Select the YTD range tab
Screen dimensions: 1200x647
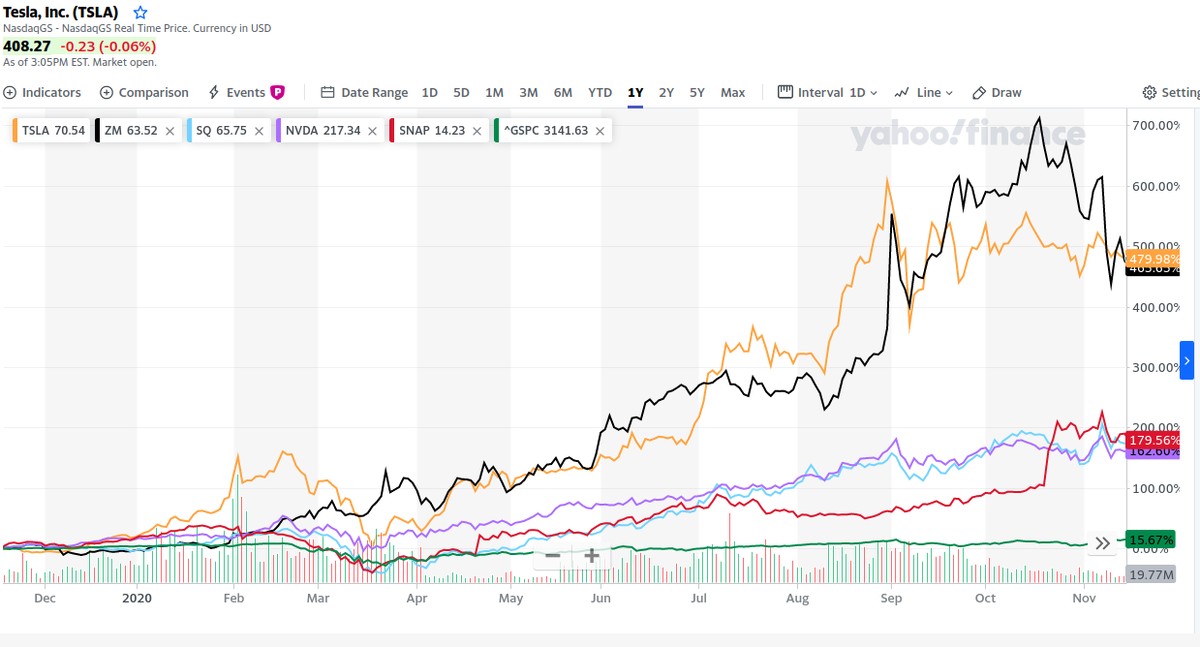click(x=599, y=92)
